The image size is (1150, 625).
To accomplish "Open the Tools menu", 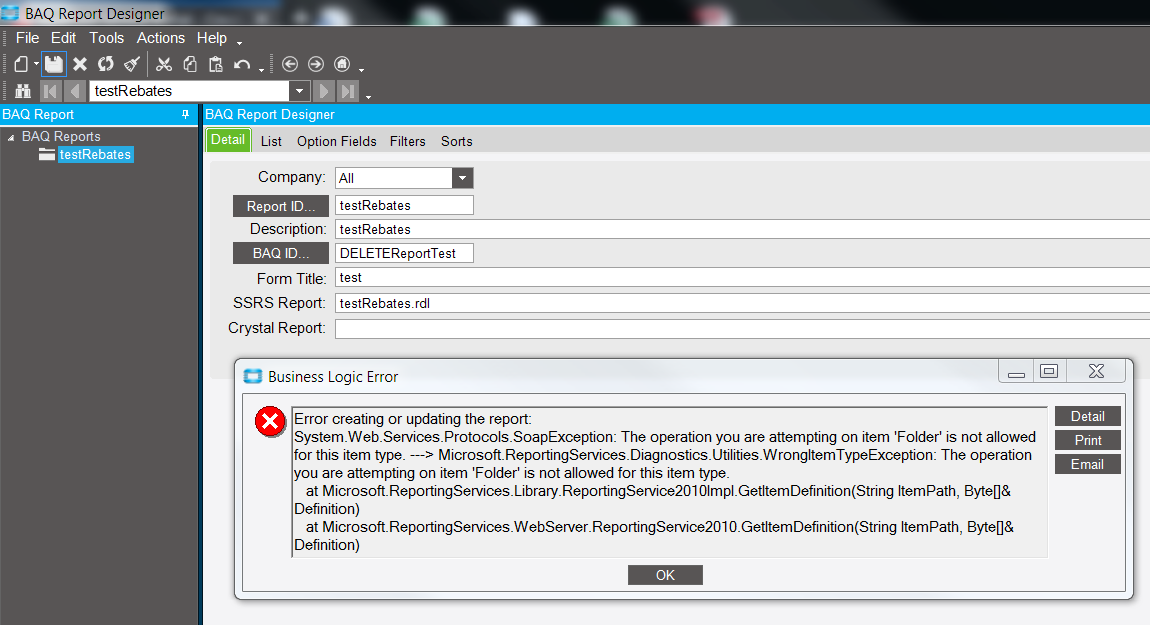I will (x=106, y=38).
